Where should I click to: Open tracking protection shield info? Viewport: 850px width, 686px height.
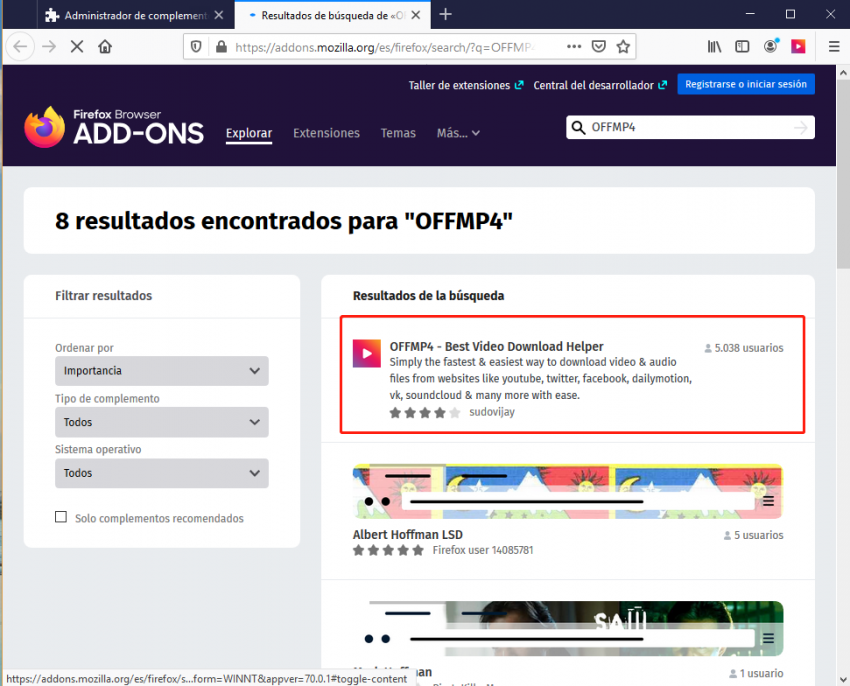(x=196, y=47)
